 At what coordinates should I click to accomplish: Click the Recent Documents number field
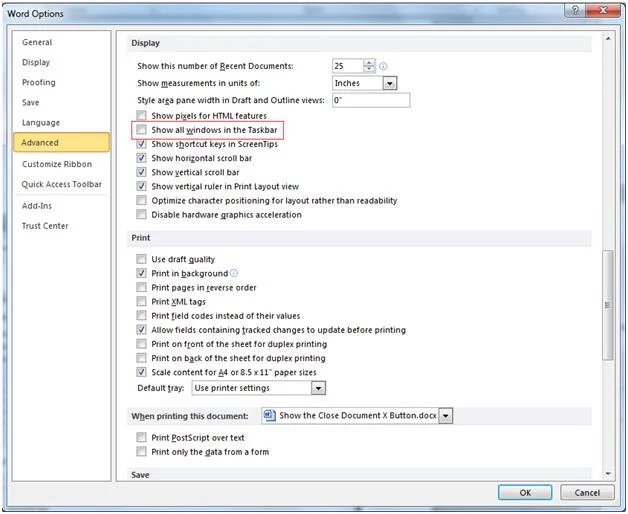click(x=348, y=66)
